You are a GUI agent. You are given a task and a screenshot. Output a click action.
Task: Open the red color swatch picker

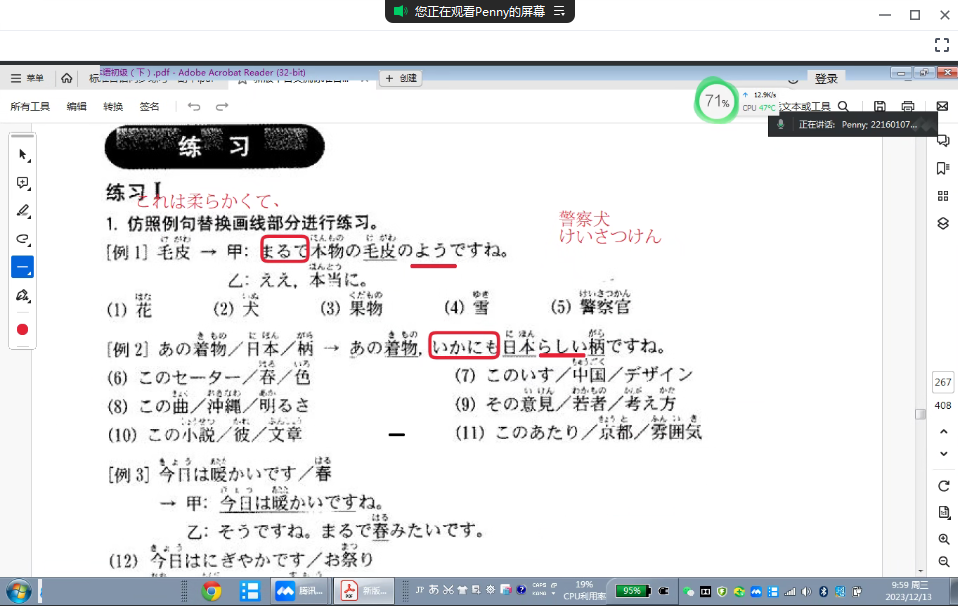(22, 329)
